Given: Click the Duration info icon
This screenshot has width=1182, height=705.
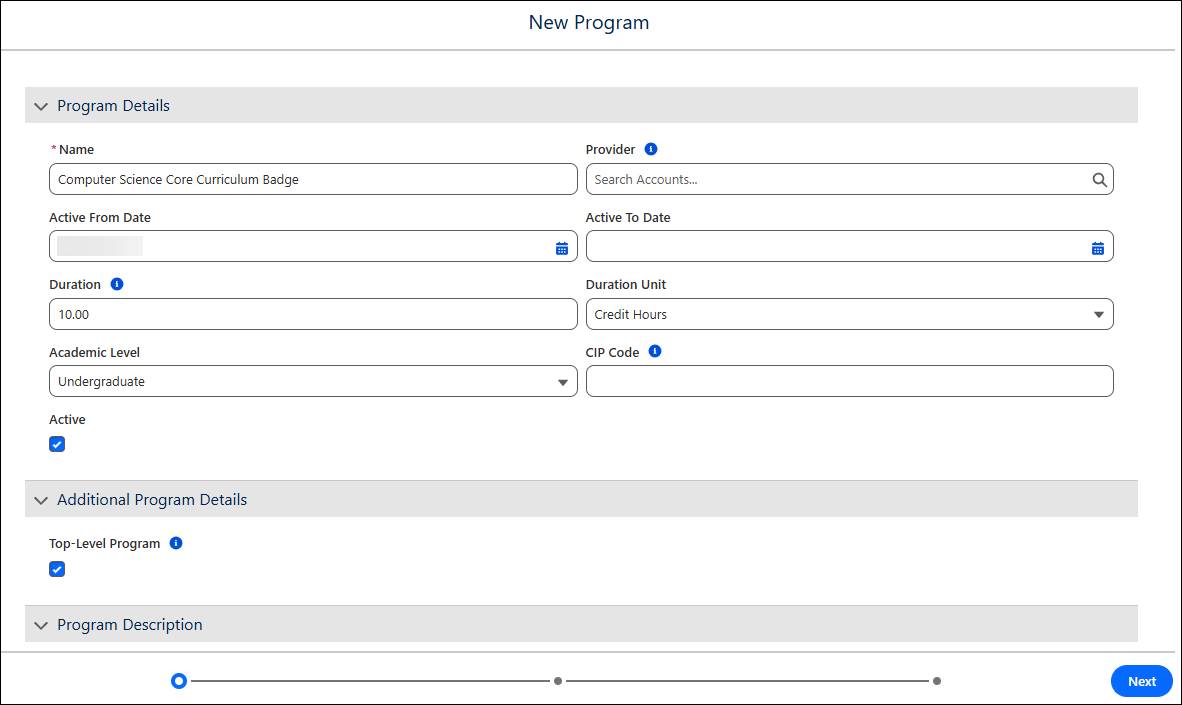Looking at the screenshot, I should pyautogui.click(x=116, y=283).
